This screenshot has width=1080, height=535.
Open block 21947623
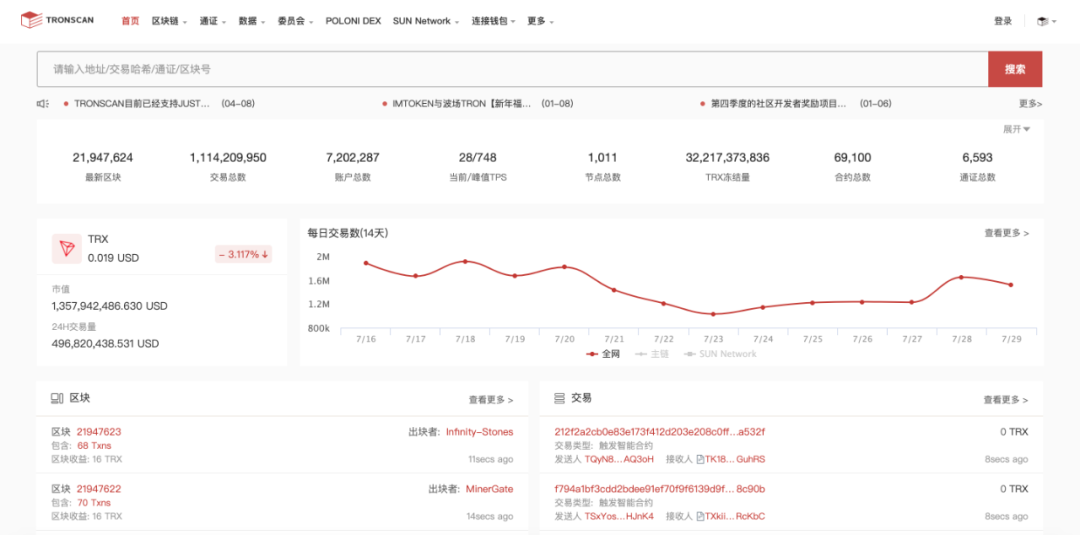coord(98,432)
